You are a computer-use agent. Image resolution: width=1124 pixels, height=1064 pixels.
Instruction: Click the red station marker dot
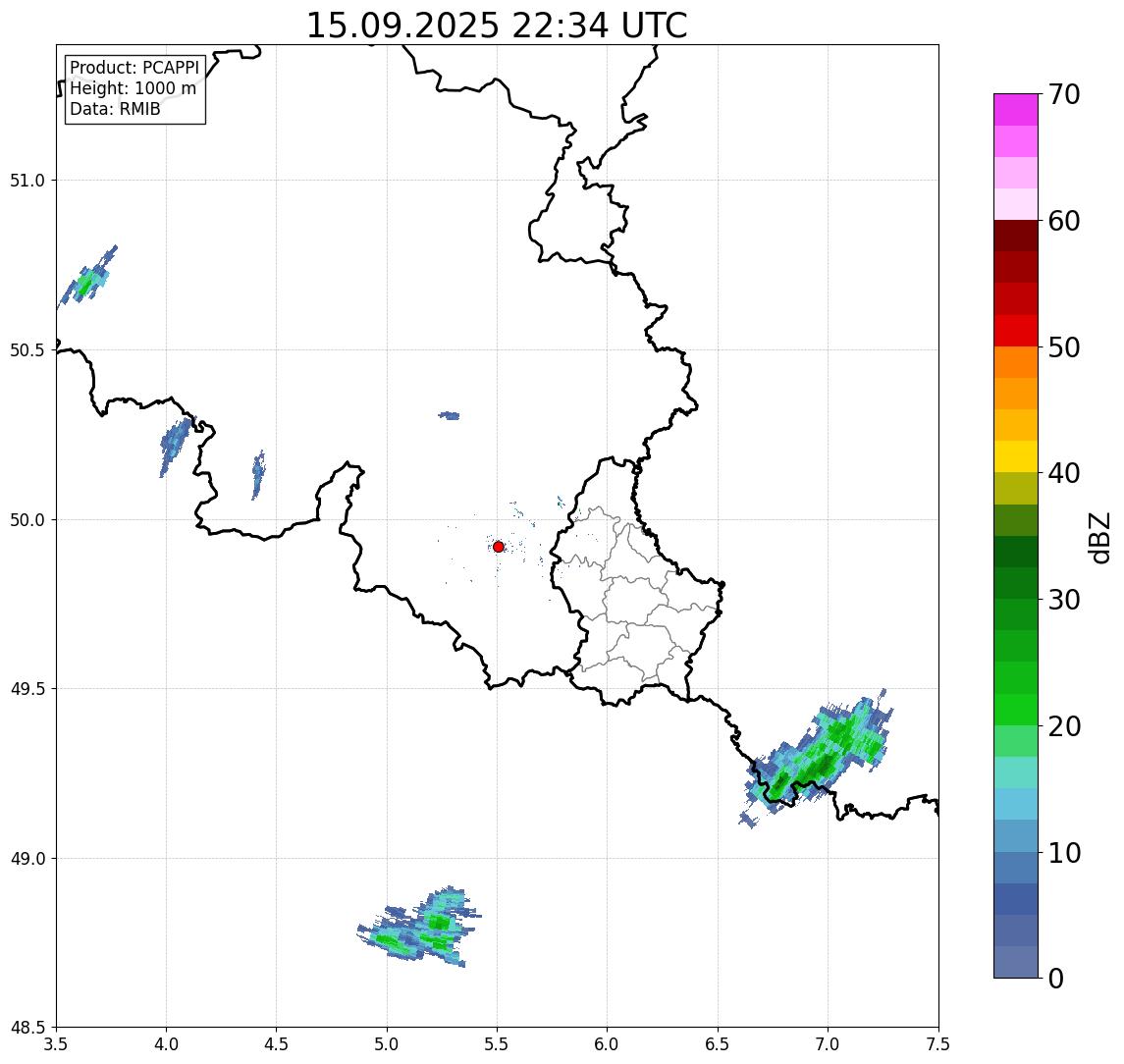[499, 547]
